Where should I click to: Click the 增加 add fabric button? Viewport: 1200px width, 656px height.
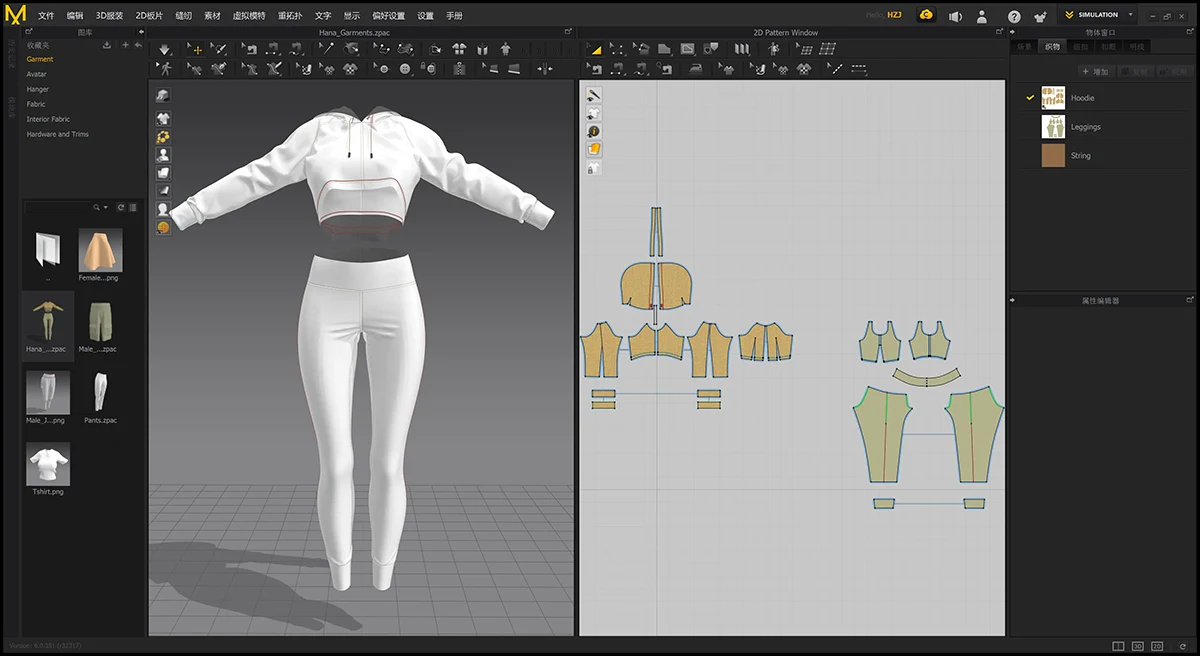[x=1096, y=72]
